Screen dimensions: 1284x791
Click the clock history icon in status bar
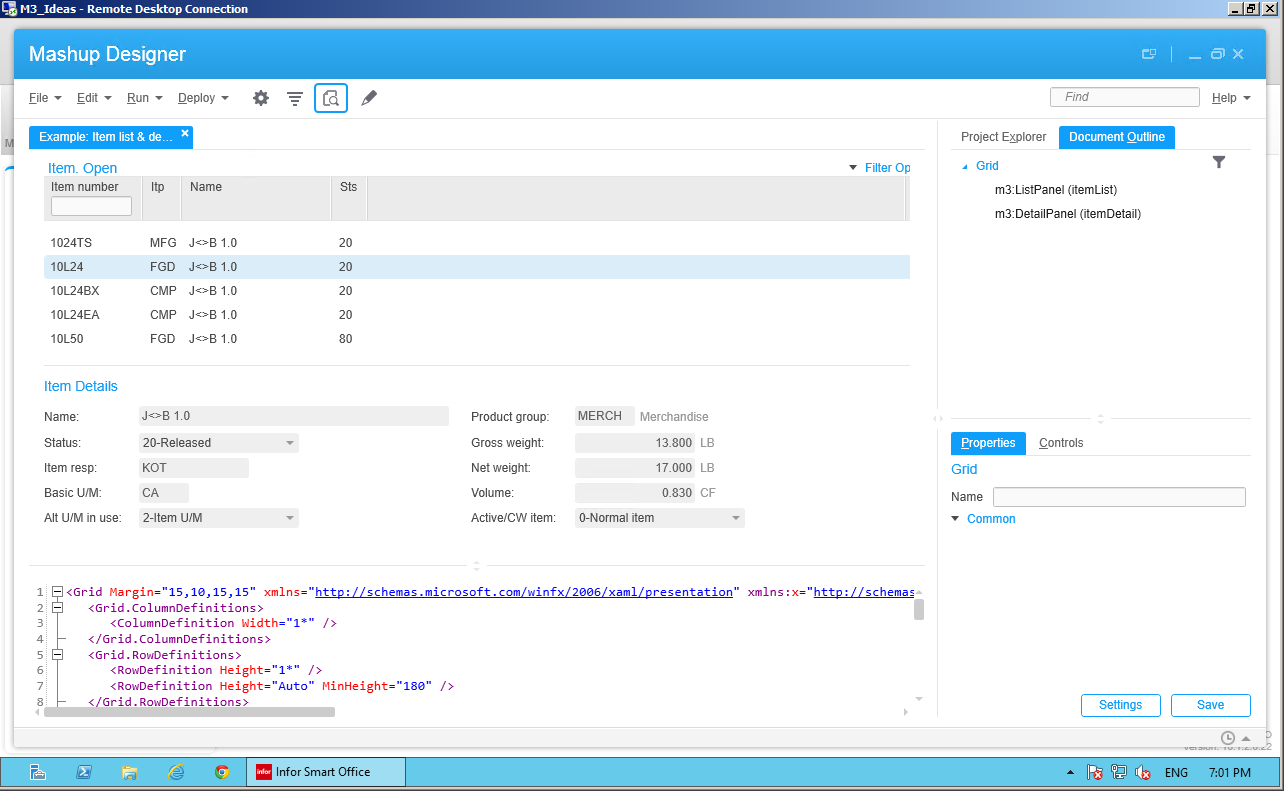click(x=1227, y=738)
